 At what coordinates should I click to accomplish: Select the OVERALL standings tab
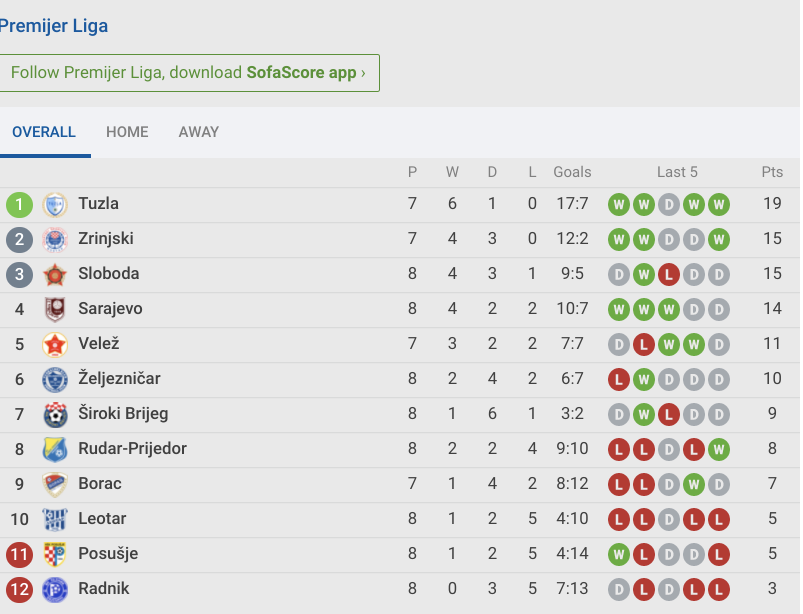click(x=44, y=132)
